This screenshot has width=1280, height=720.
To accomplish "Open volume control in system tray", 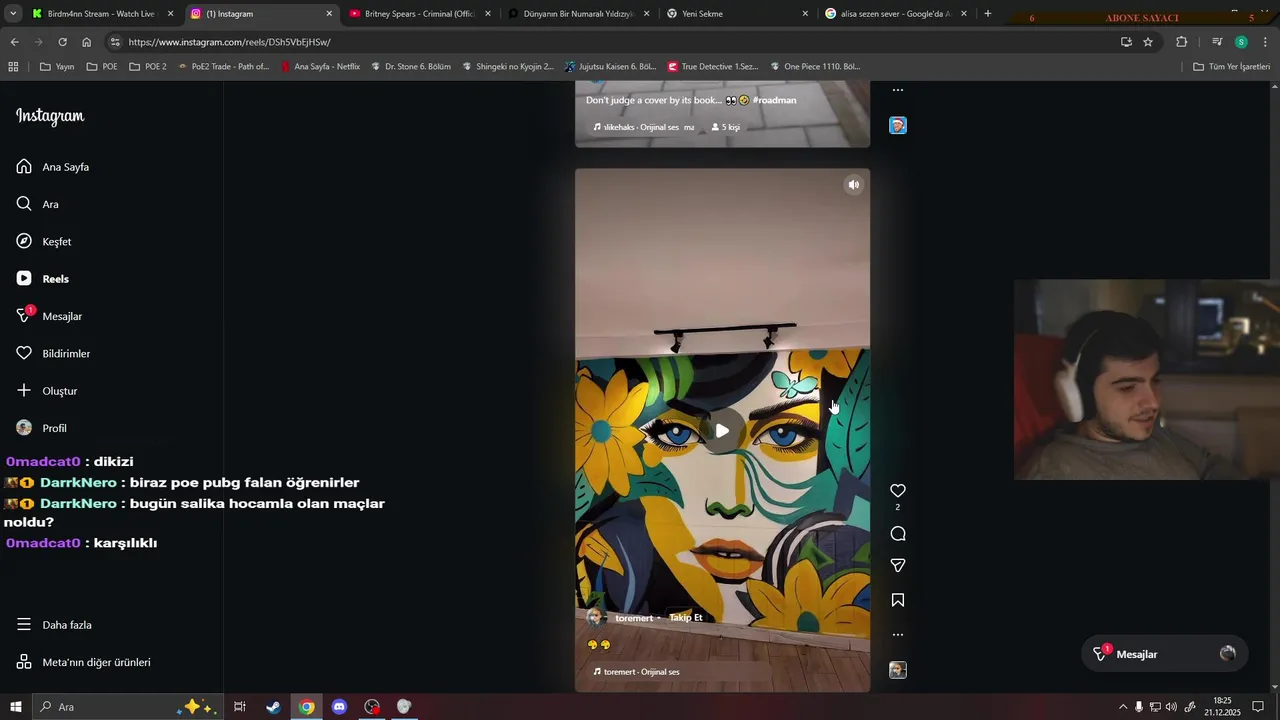I will click(x=1171, y=707).
